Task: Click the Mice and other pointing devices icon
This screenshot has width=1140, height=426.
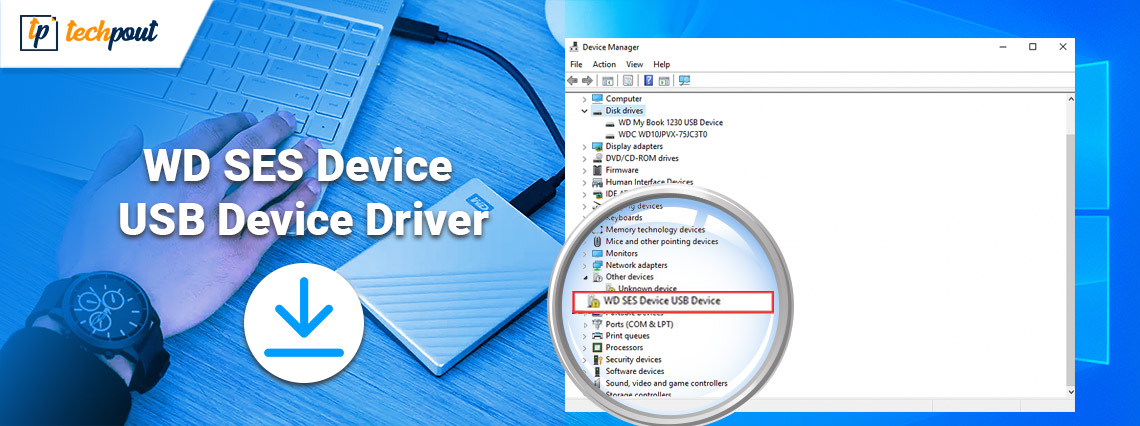Action: [597, 241]
